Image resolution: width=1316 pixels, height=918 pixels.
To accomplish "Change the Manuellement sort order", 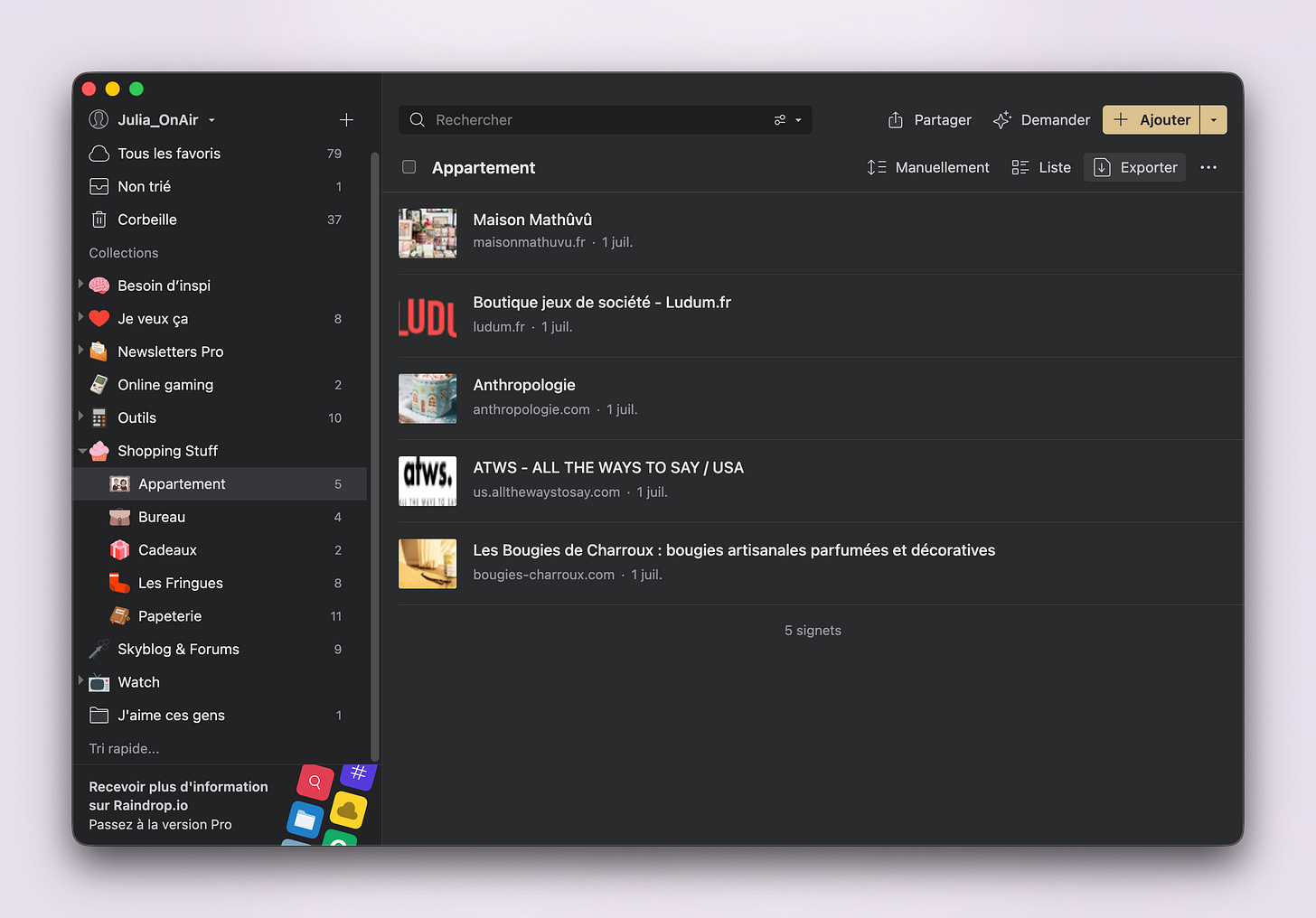I will 928,167.
